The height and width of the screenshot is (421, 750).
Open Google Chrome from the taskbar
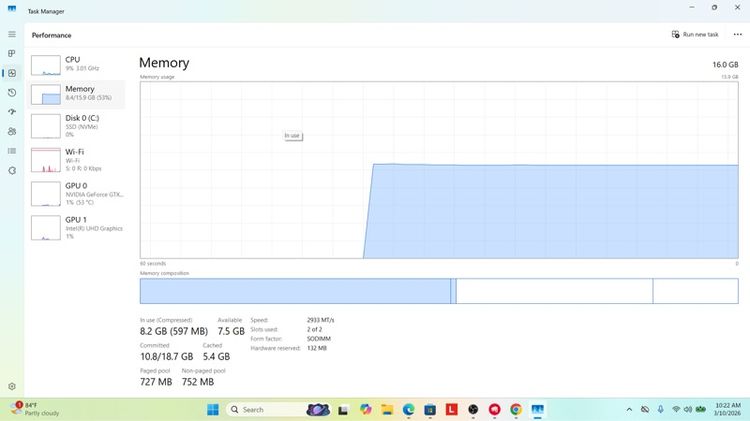pos(516,410)
